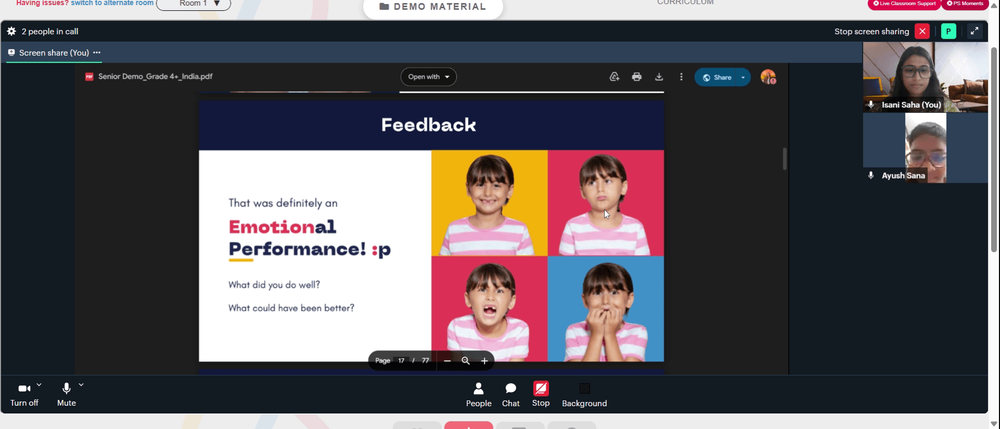Enter fullscreen with expand arrows icon
The width and height of the screenshot is (1000, 429).
click(974, 31)
